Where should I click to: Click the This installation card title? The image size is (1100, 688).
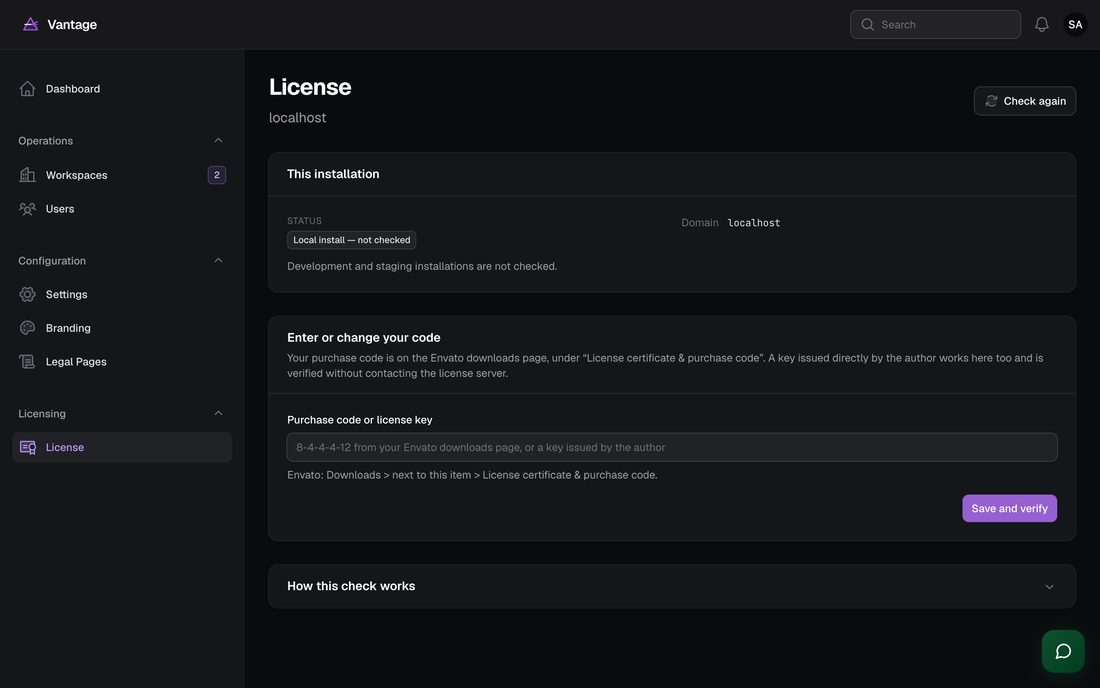[x=333, y=174]
